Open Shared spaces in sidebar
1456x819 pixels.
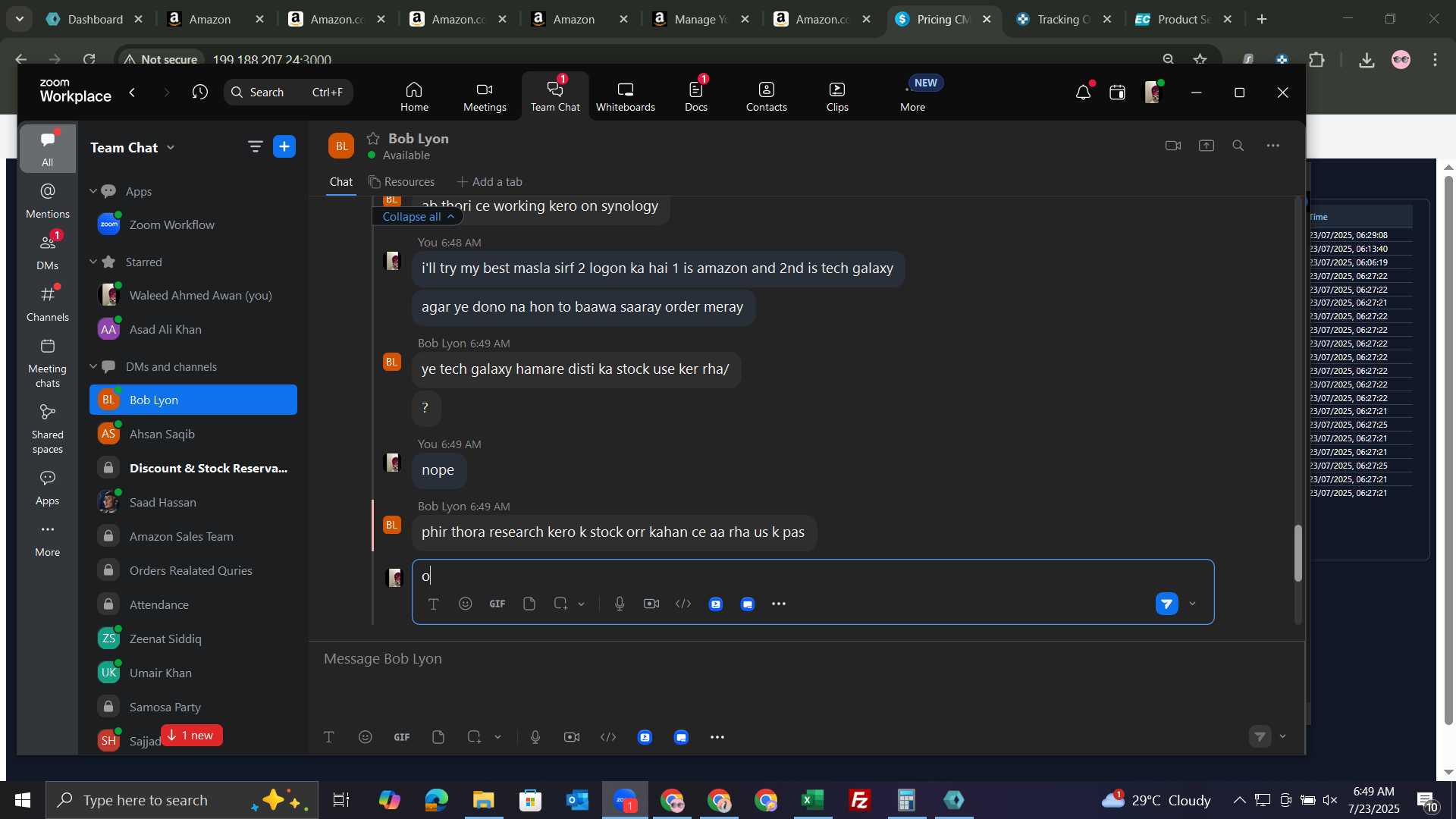tap(47, 429)
